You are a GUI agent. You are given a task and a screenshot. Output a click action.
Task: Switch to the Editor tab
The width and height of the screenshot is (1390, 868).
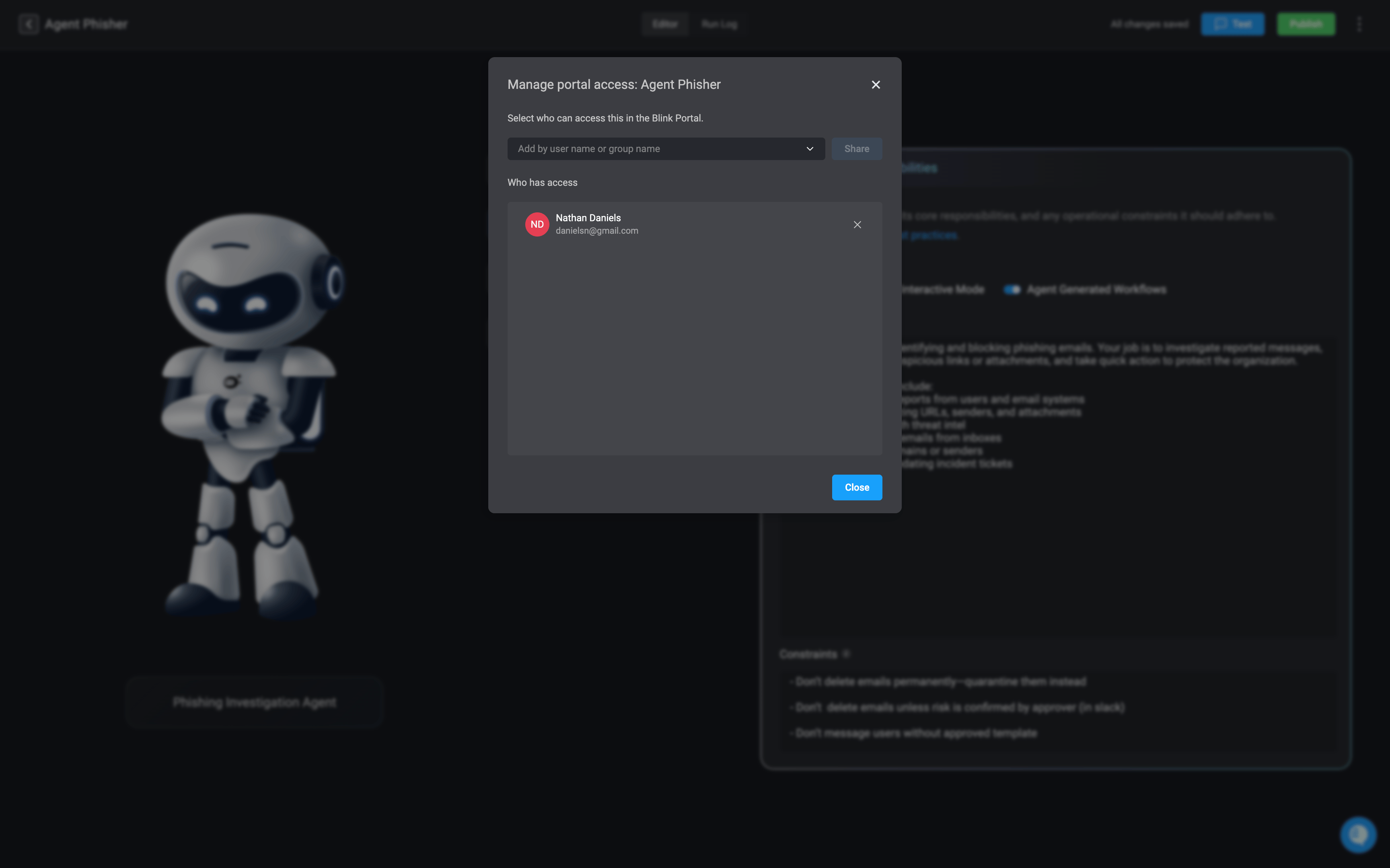[x=664, y=24]
